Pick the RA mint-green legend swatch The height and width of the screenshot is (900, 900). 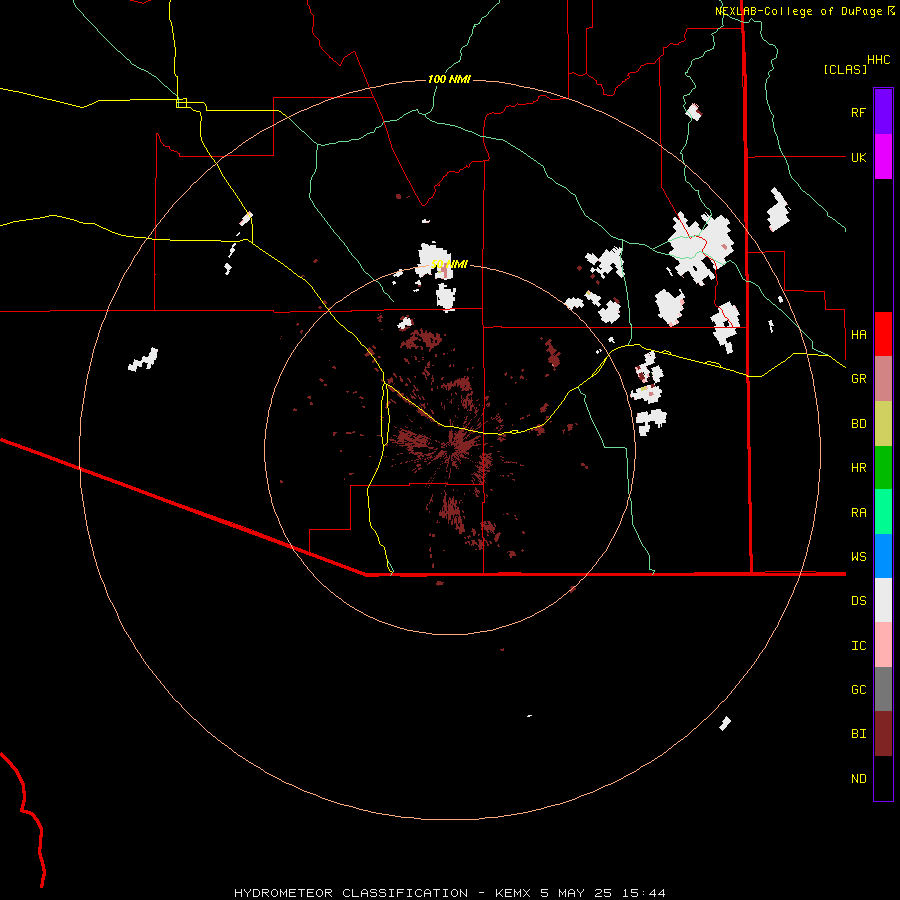(883, 512)
